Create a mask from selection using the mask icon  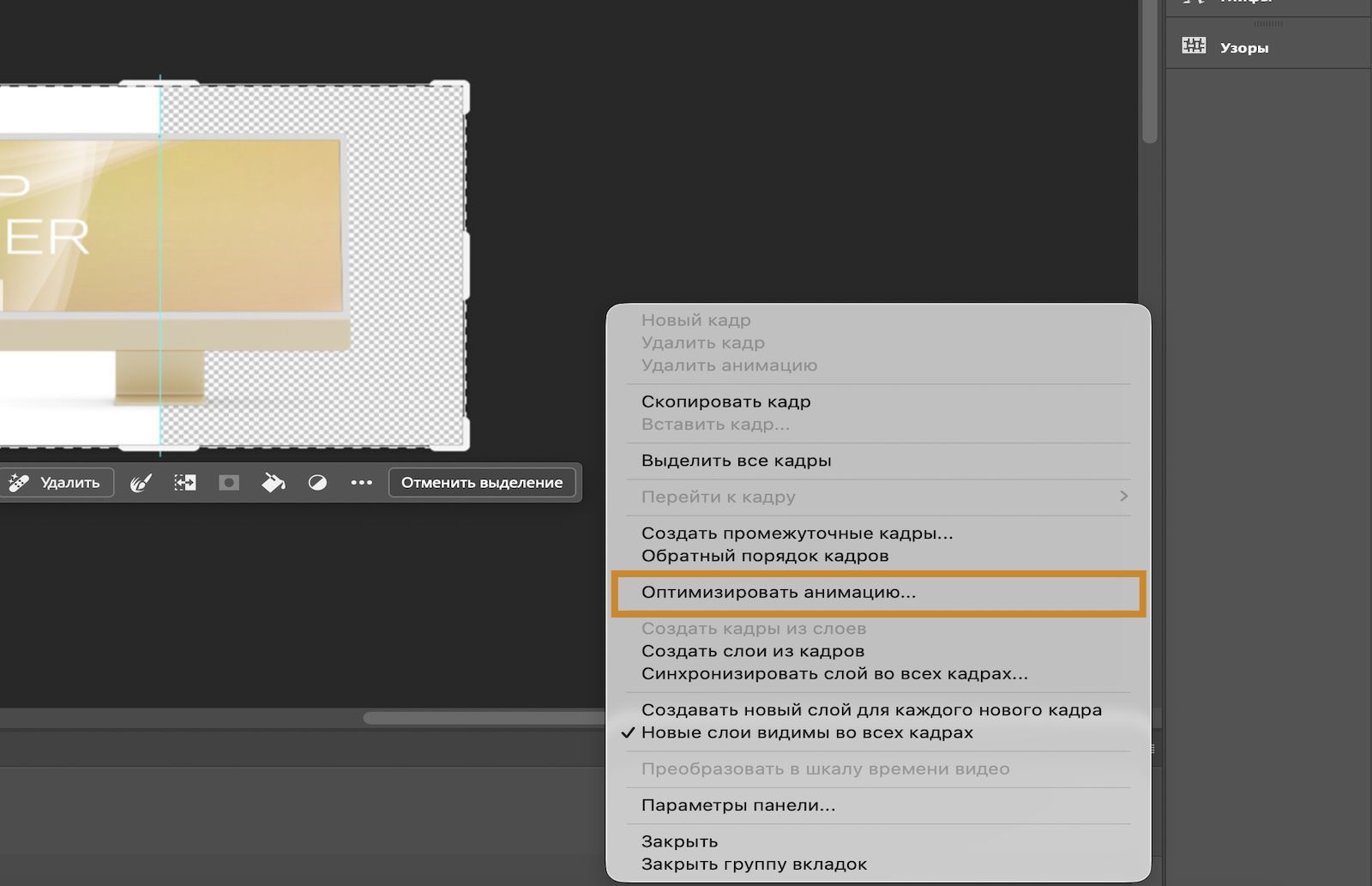coord(229,483)
